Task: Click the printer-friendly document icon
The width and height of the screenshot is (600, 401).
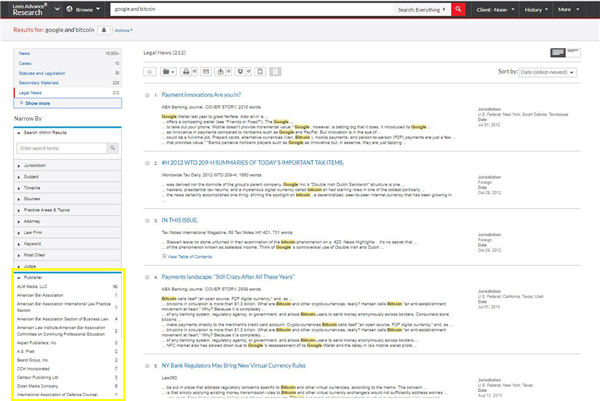Action: tap(260, 72)
